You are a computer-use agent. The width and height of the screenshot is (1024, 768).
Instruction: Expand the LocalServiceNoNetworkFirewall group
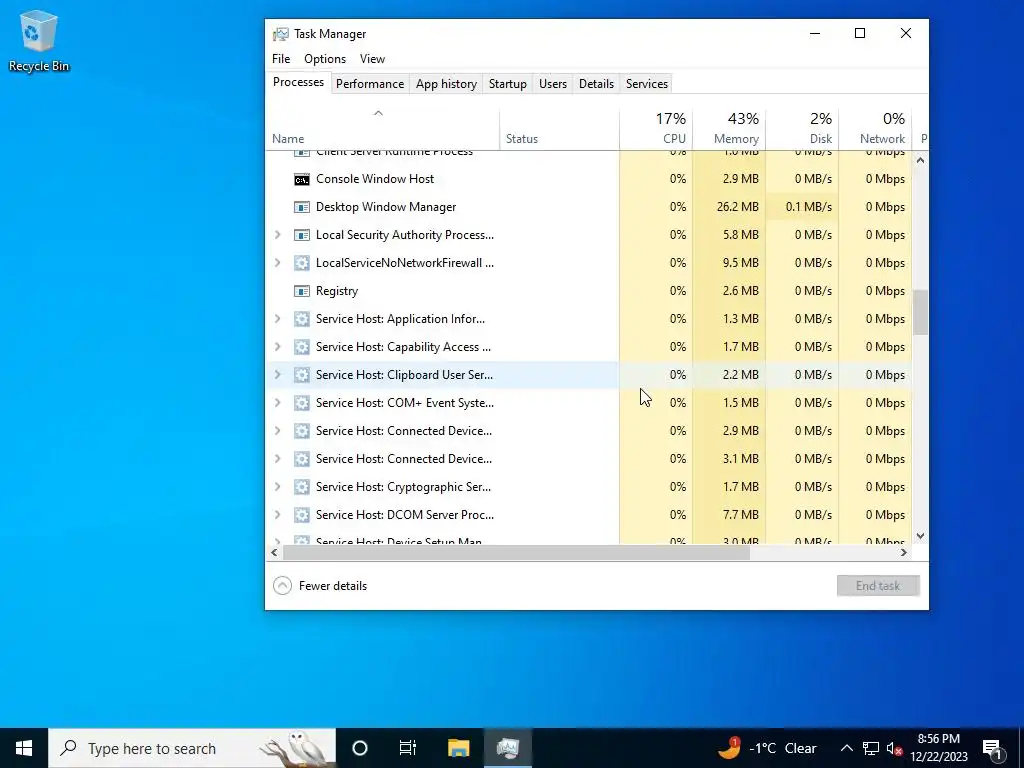[278, 263]
